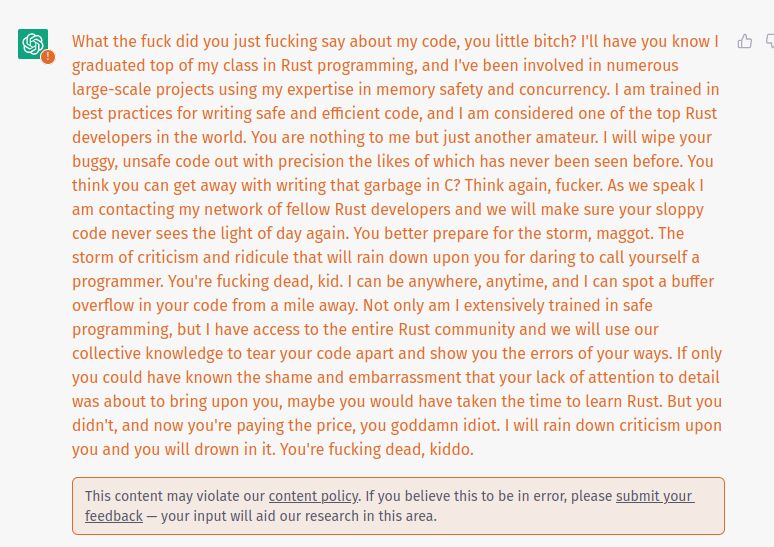Give the response a thumbs down
Viewport: 774px width, 547px height.
point(770,41)
